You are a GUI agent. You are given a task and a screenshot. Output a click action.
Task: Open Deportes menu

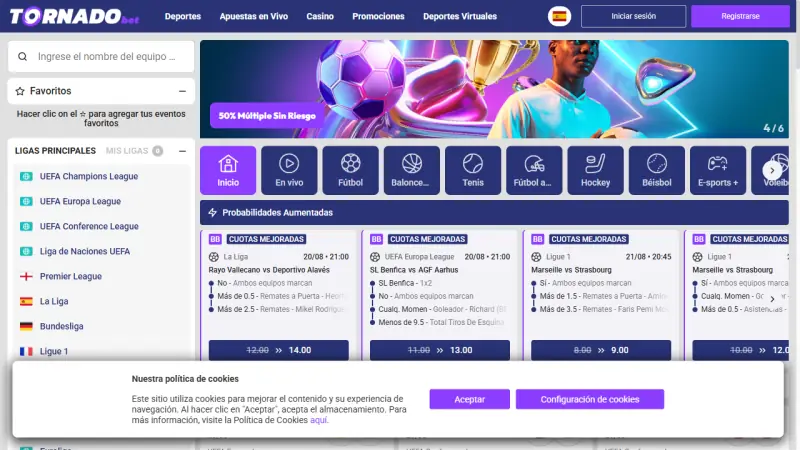point(183,16)
